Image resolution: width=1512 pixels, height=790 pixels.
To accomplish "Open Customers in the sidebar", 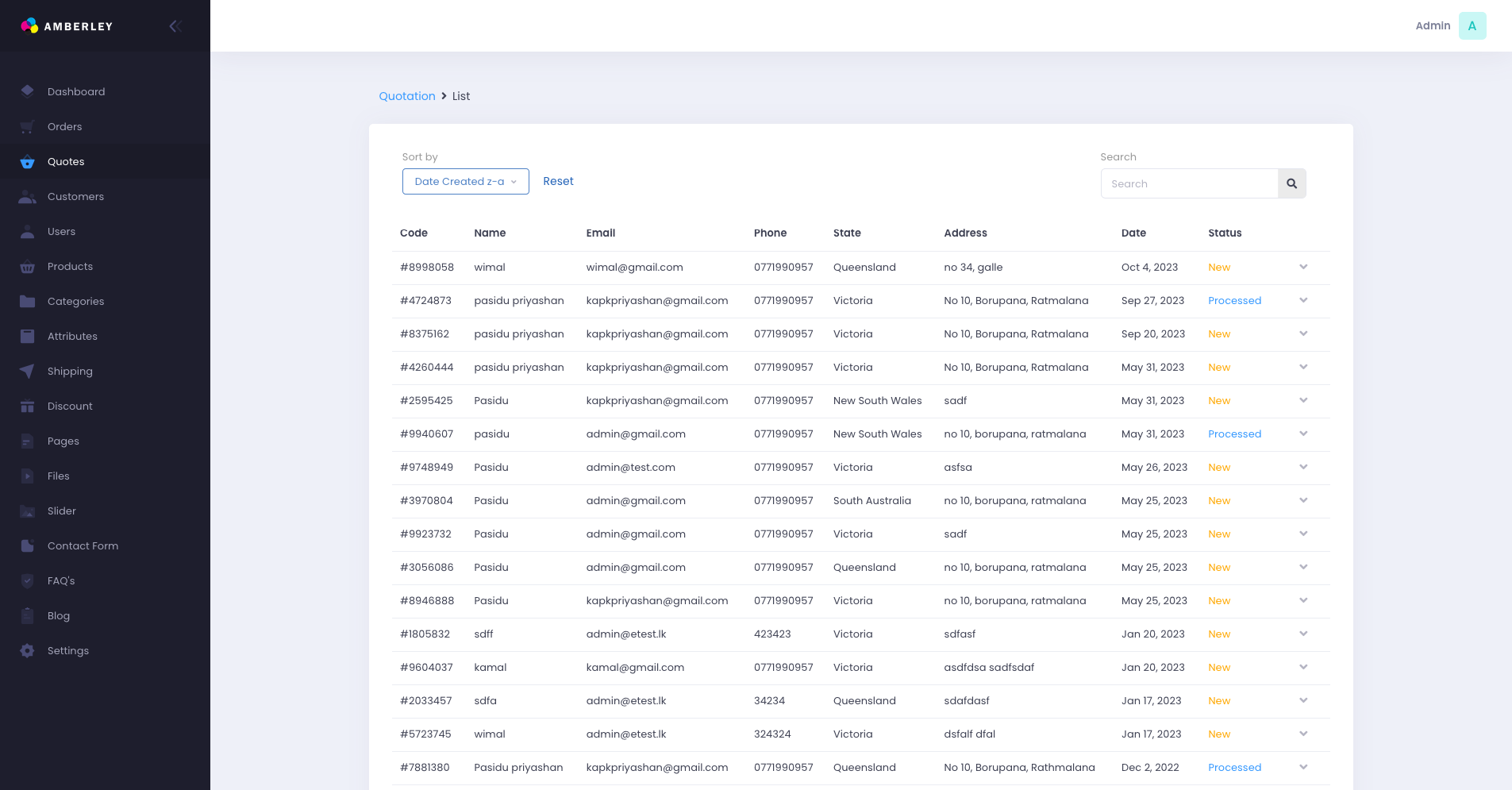I will coord(75,196).
